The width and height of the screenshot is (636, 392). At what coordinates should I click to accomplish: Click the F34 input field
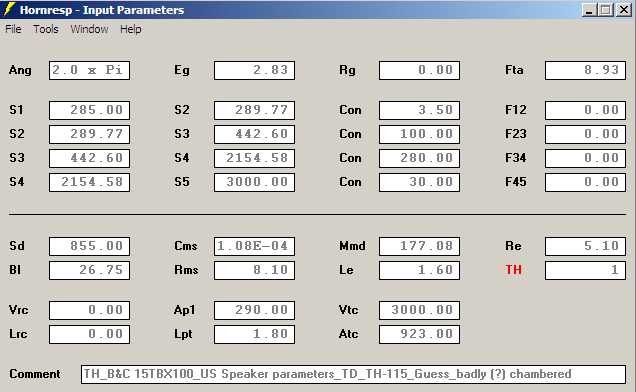[x=585, y=158]
